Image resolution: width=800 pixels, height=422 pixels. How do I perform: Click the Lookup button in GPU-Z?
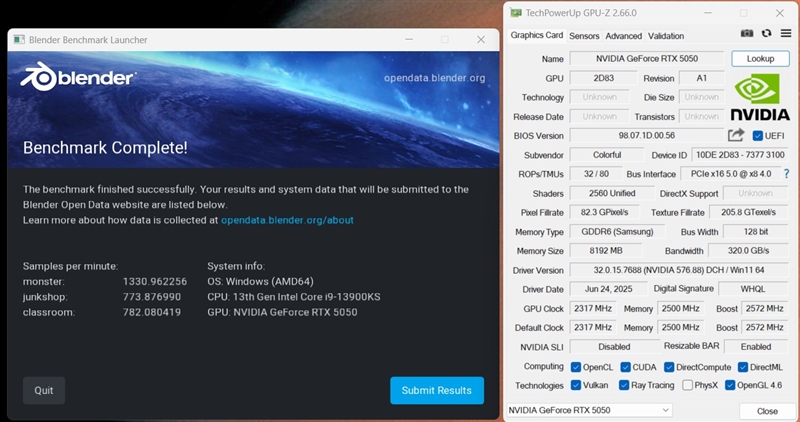760,59
